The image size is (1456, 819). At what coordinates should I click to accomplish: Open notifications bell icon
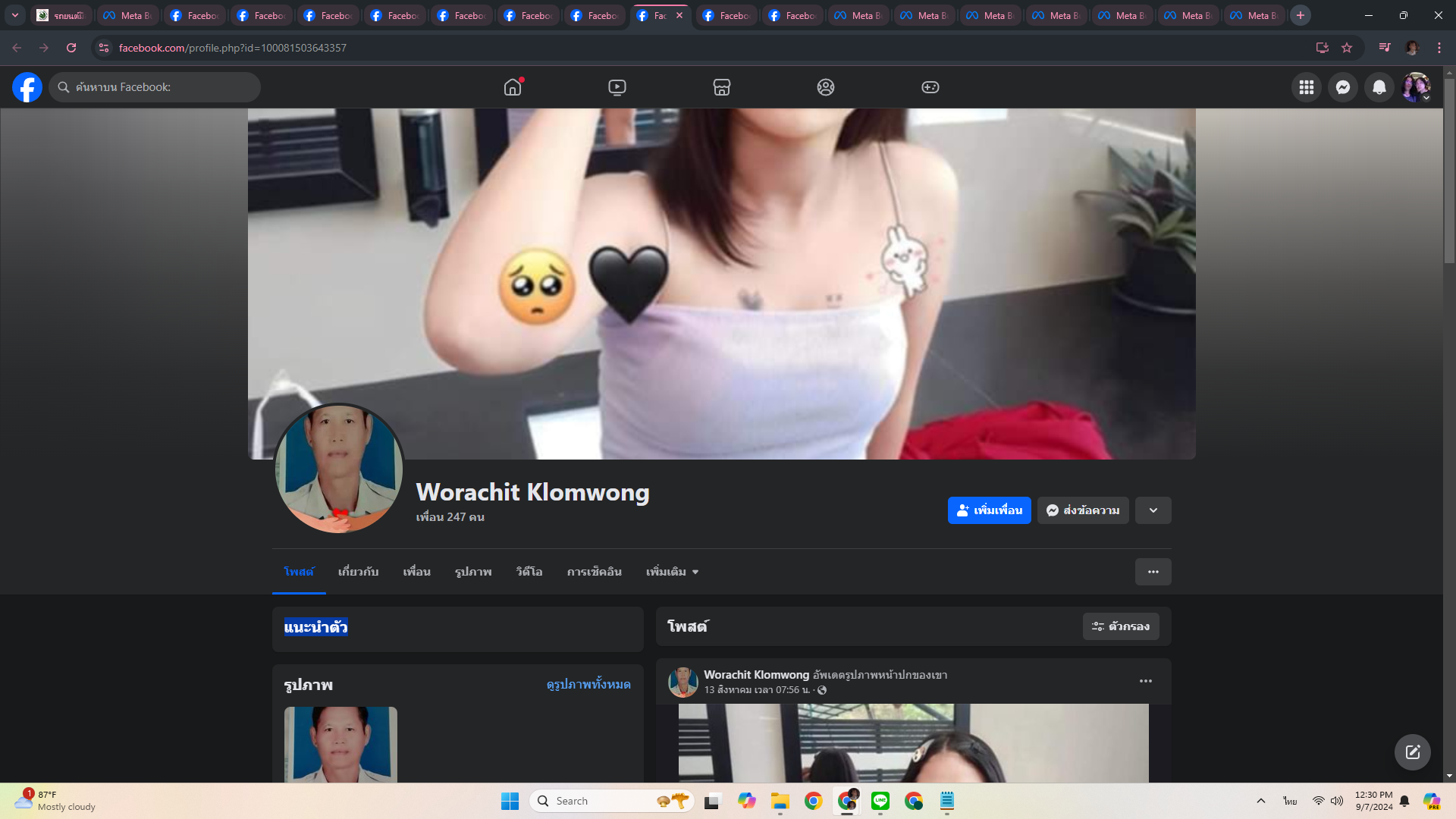(x=1379, y=87)
